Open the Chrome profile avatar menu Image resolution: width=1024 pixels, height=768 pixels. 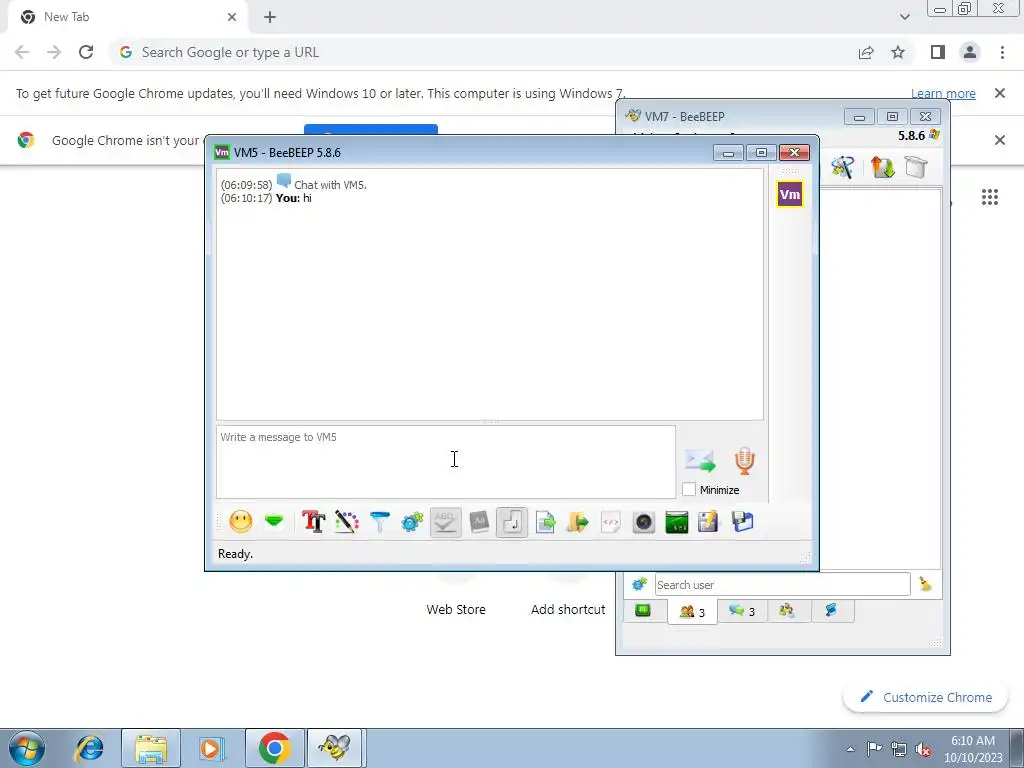(x=970, y=52)
